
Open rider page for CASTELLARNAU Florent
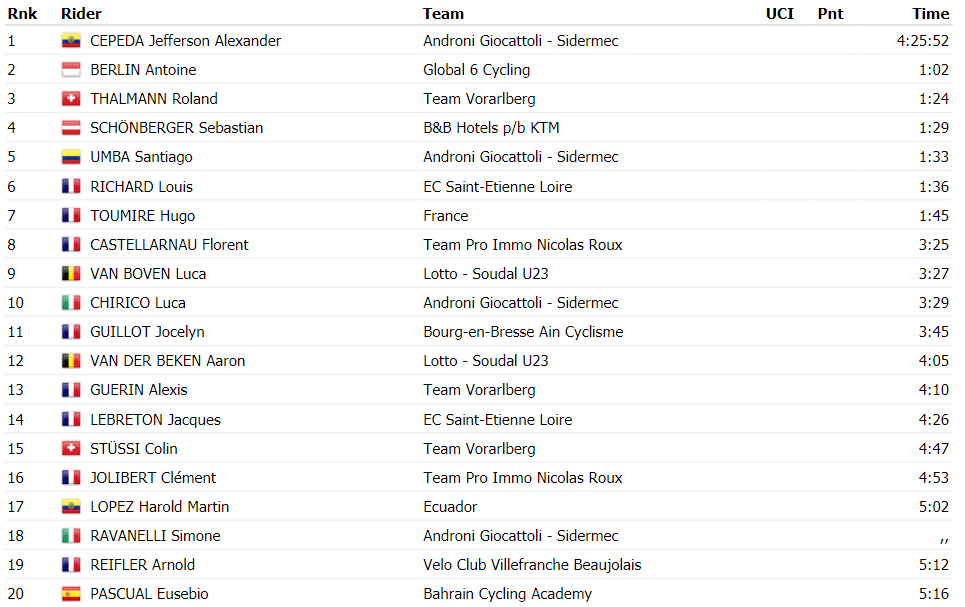[x=169, y=245]
